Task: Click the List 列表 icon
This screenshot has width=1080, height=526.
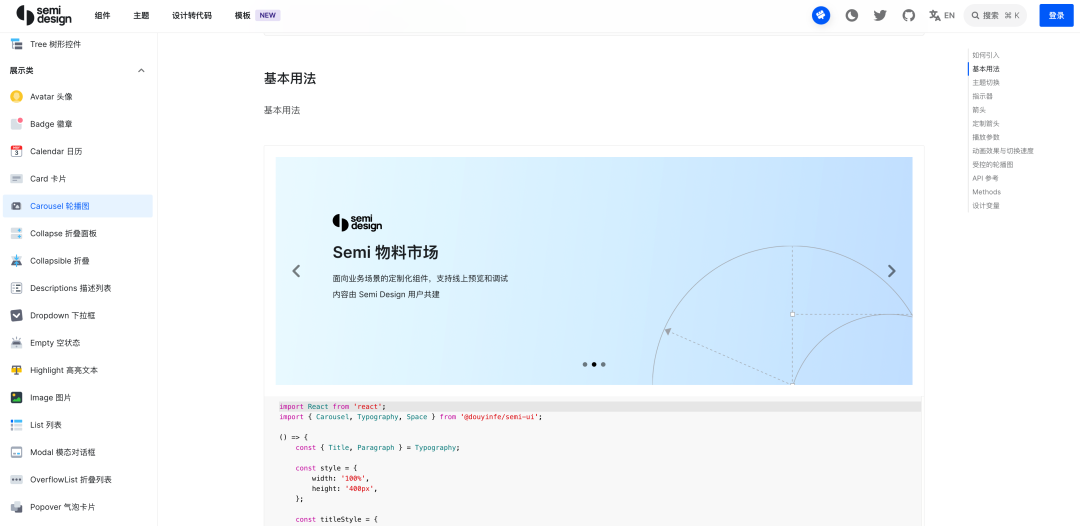Action: (x=17, y=425)
